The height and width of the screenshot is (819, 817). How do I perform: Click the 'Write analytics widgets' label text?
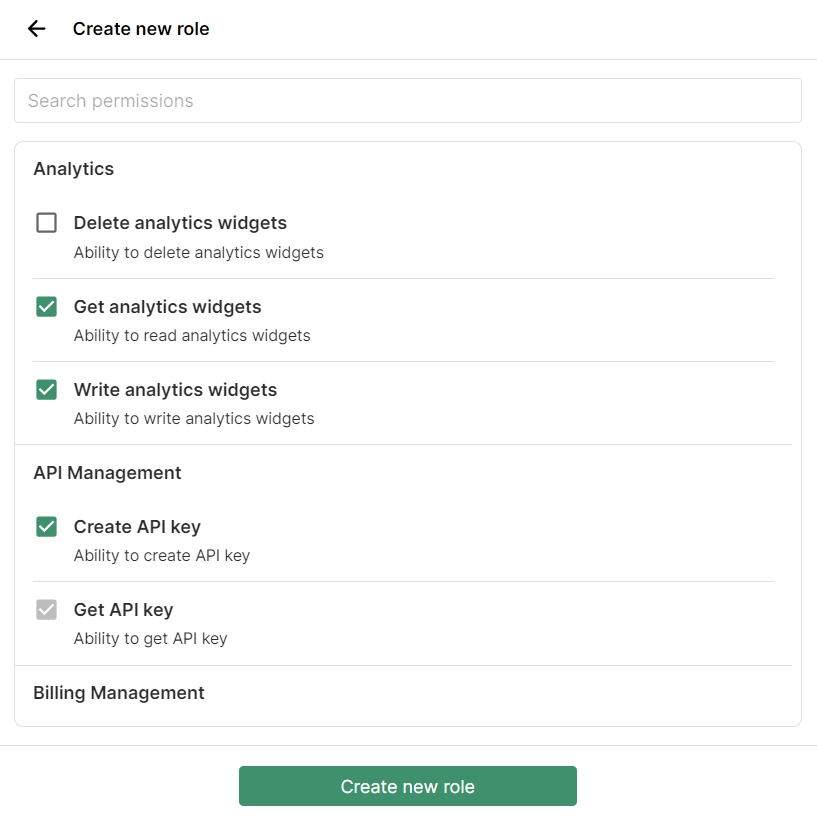[175, 390]
